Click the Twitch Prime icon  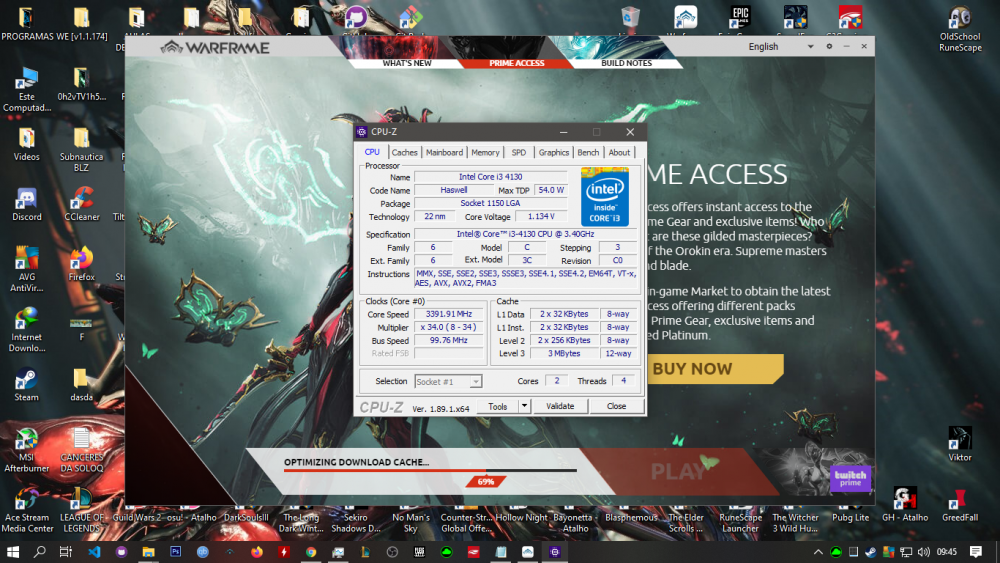click(x=850, y=477)
